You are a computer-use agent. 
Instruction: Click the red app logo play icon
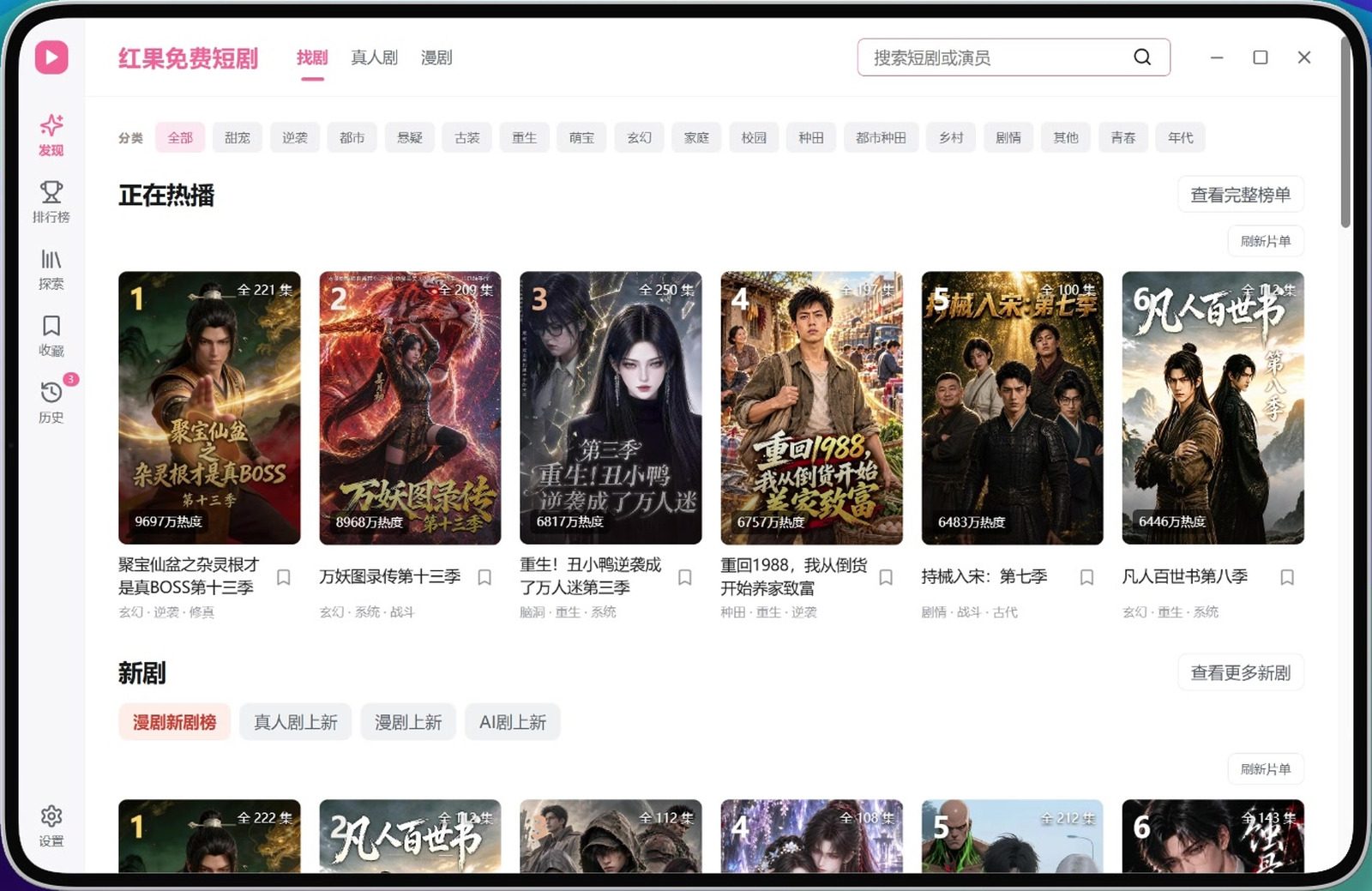(x=51, y=57)
